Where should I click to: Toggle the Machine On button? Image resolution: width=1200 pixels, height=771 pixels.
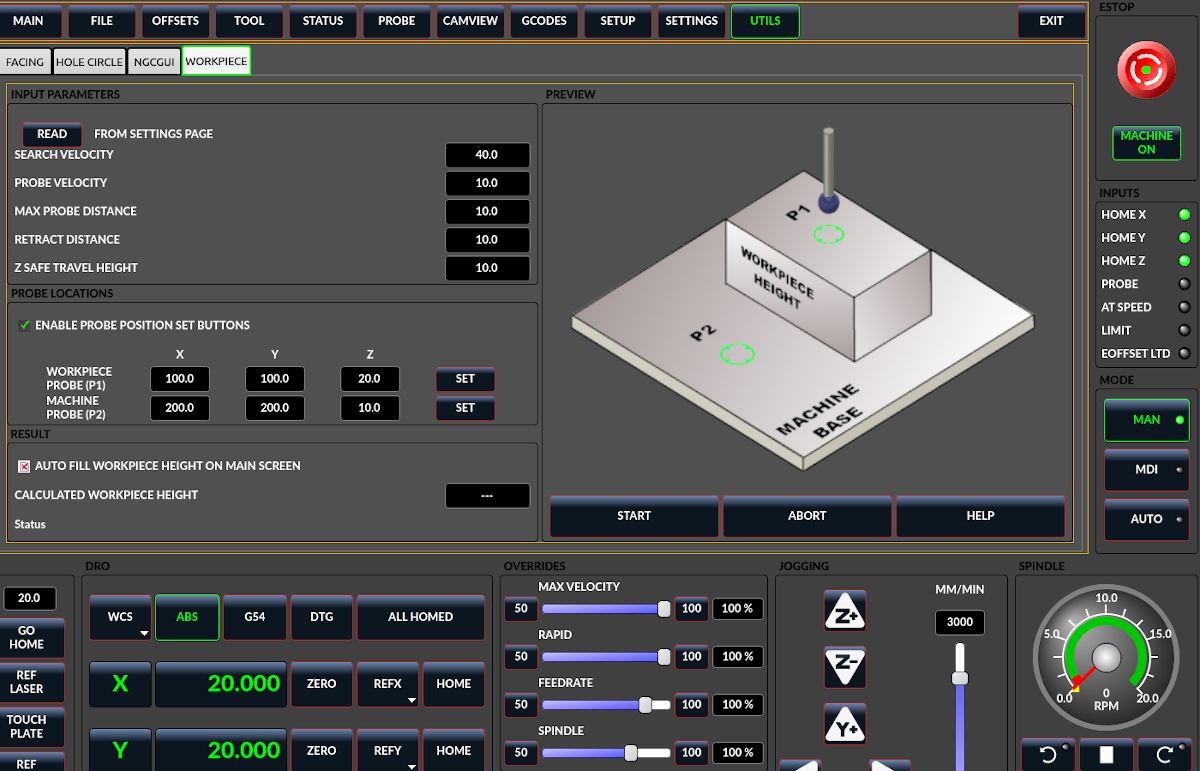[1146, 143]
